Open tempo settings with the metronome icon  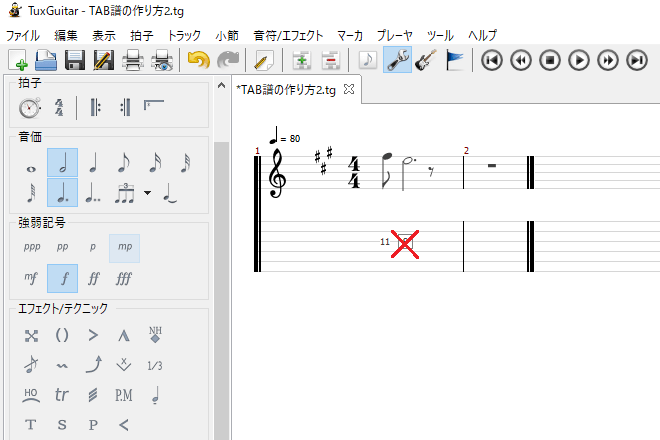pyautogui.click(x=29, y=108)
